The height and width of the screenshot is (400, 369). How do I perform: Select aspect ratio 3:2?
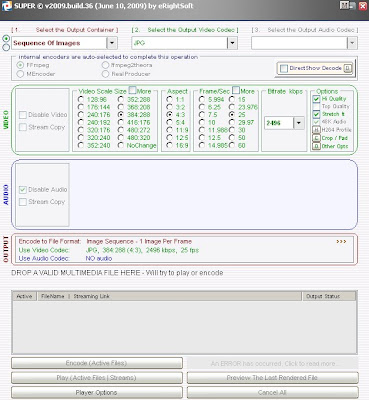[169, 107]
